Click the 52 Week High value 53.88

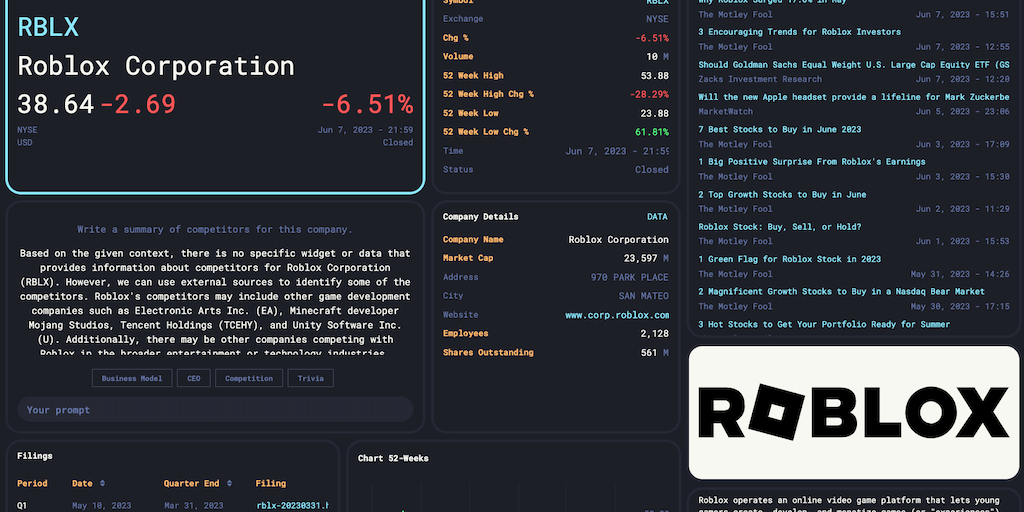(654, 76)
